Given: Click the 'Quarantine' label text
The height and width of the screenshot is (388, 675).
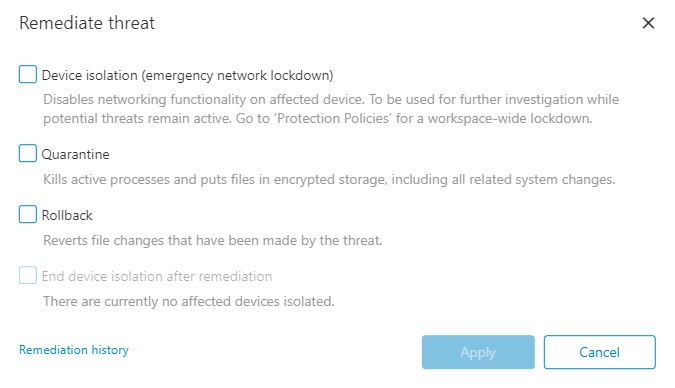Looking at the screenshot, I should pyautogui.click(x=75, y=154).
